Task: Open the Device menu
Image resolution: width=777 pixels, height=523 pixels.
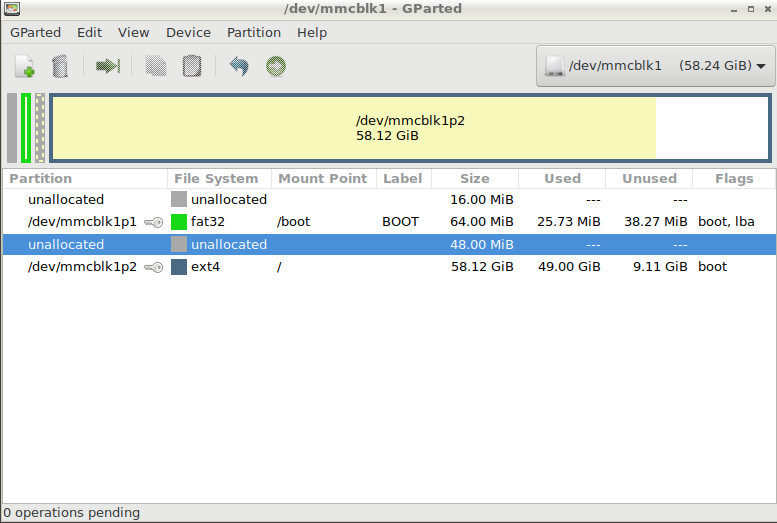Action: (188, 32)
